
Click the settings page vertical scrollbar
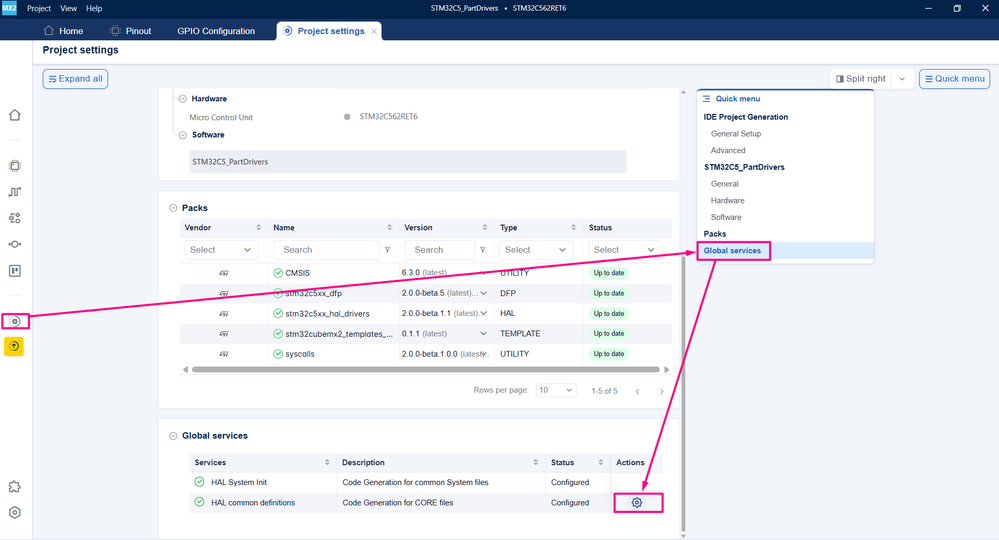tap(684, 392)
